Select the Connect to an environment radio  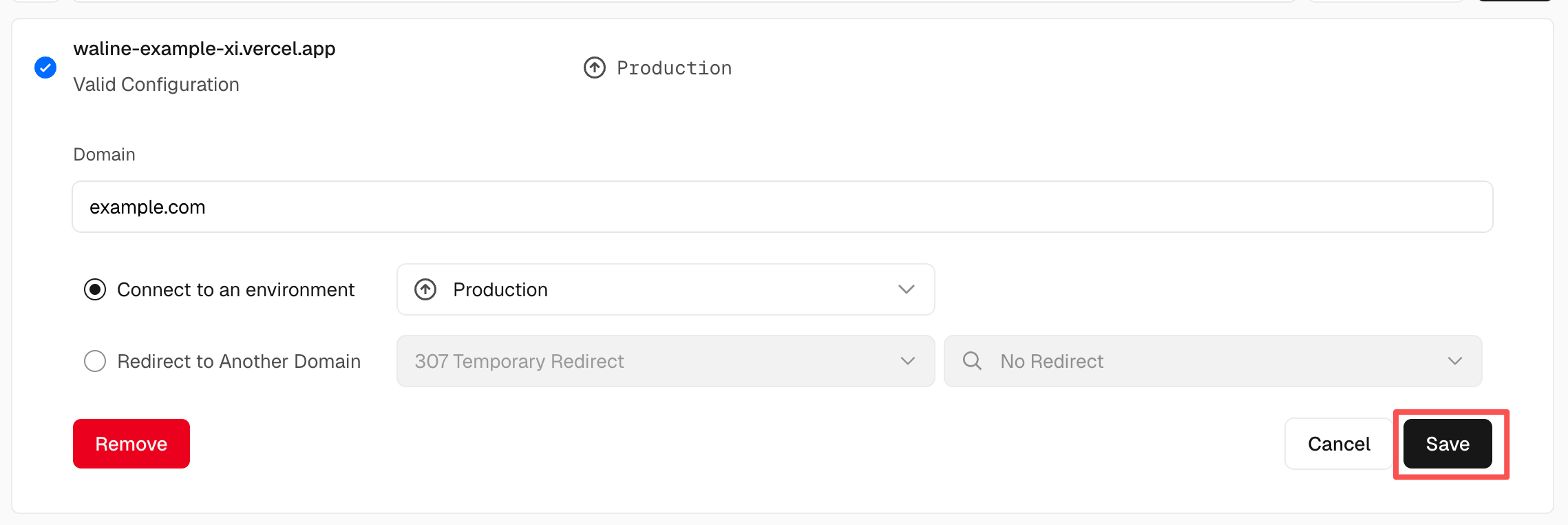95,289
